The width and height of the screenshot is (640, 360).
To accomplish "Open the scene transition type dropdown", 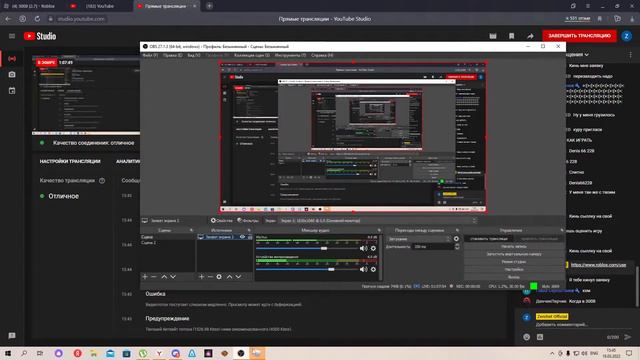I will point(419,239).
